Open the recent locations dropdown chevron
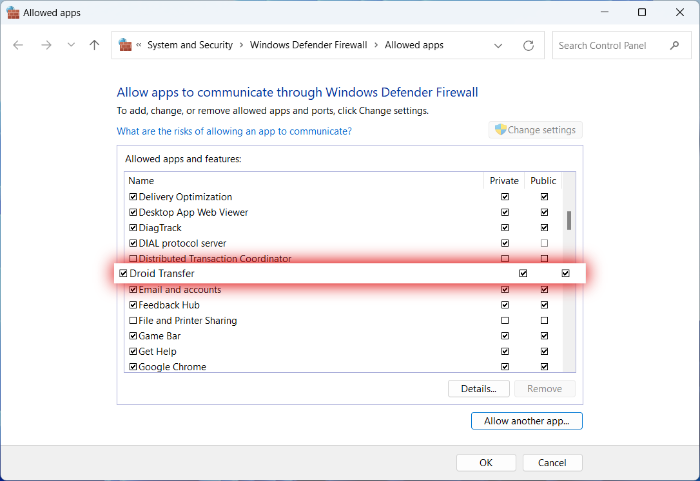 point(71,45)
